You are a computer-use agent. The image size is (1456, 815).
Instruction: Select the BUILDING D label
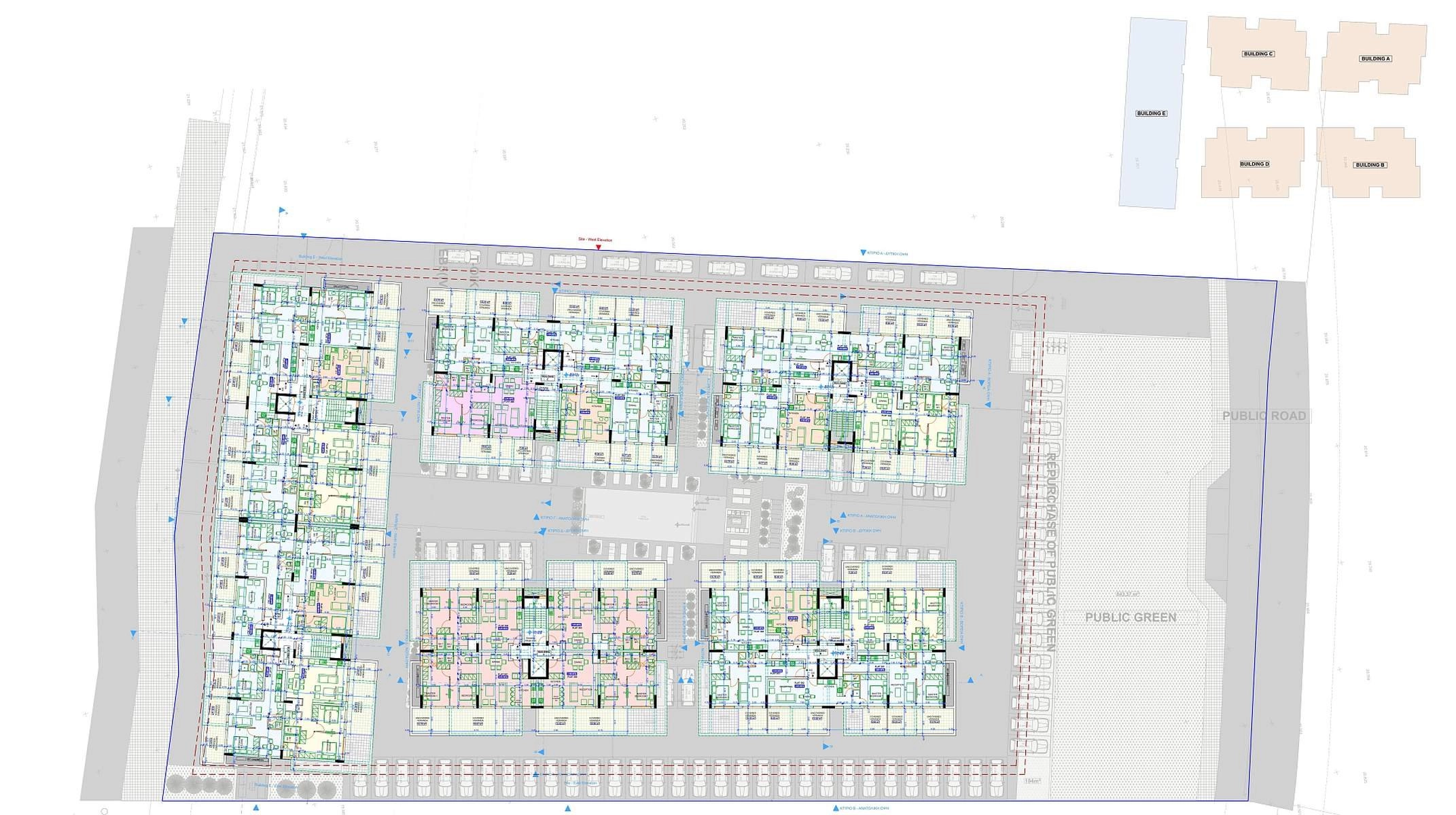(x=1254, y=164)
